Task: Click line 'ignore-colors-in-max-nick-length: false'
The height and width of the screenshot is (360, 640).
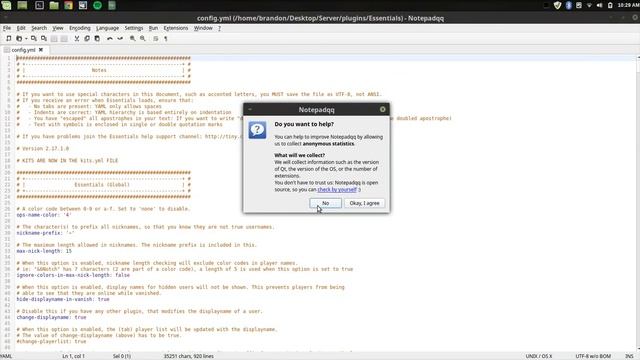Action: click(73, 275)
